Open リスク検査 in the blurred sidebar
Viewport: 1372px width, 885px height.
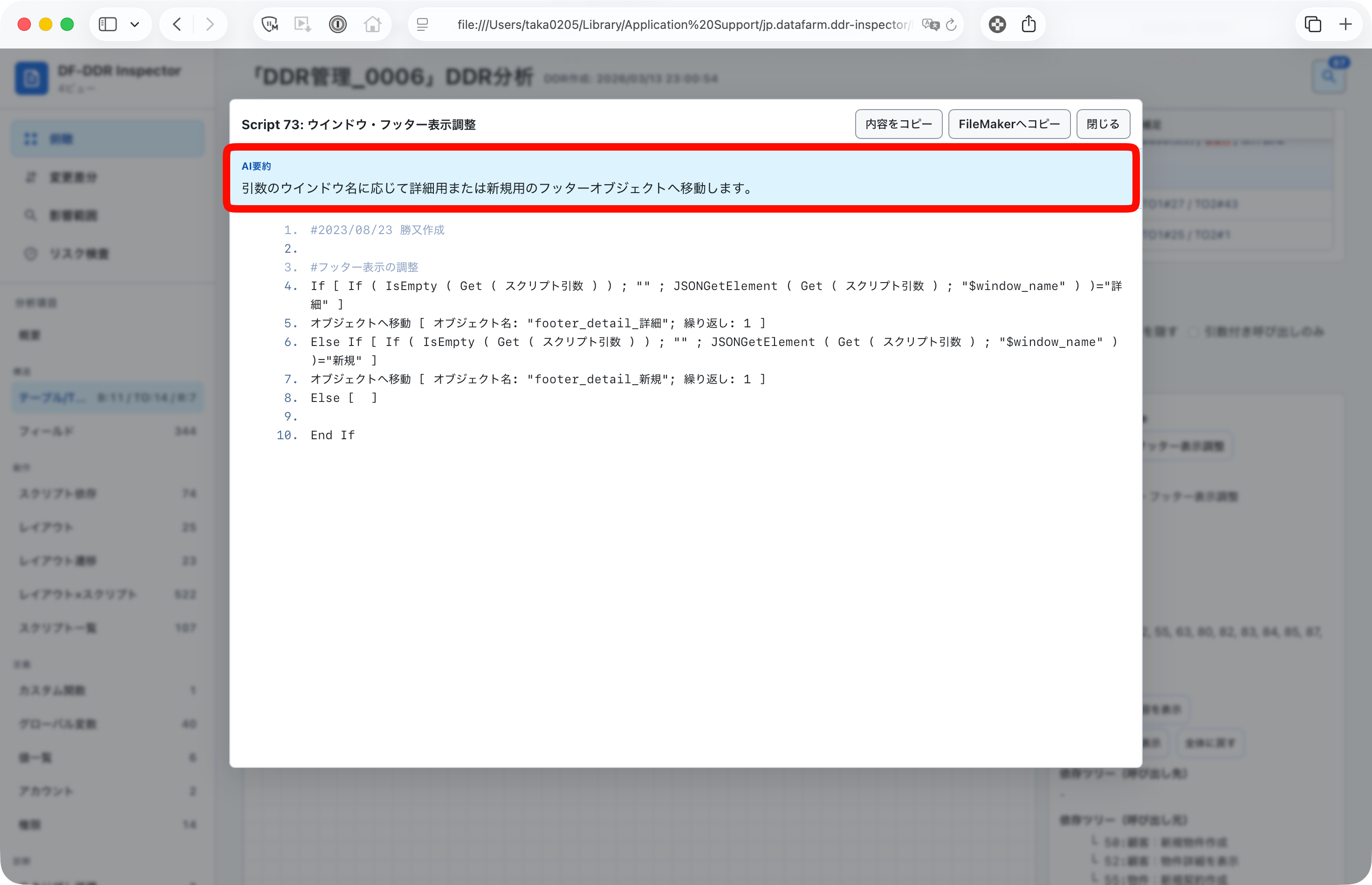[x=107, y=254]
